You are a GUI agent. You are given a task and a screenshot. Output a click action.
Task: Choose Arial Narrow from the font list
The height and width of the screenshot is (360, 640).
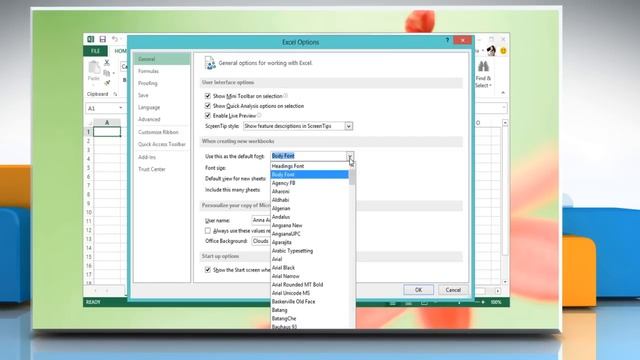[x=310, y=276]
